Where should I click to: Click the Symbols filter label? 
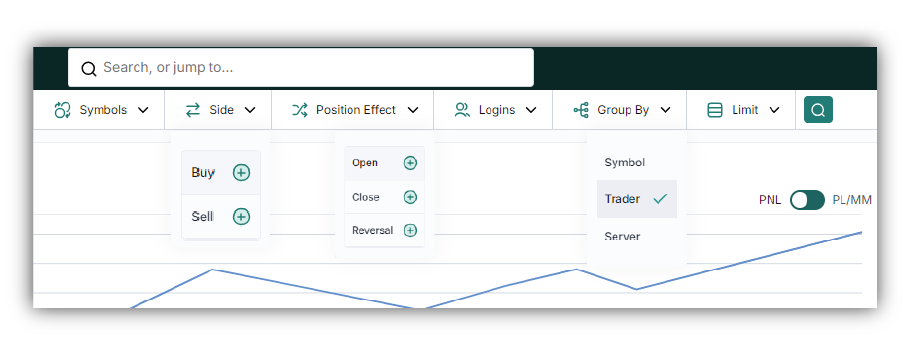[103, 110]
